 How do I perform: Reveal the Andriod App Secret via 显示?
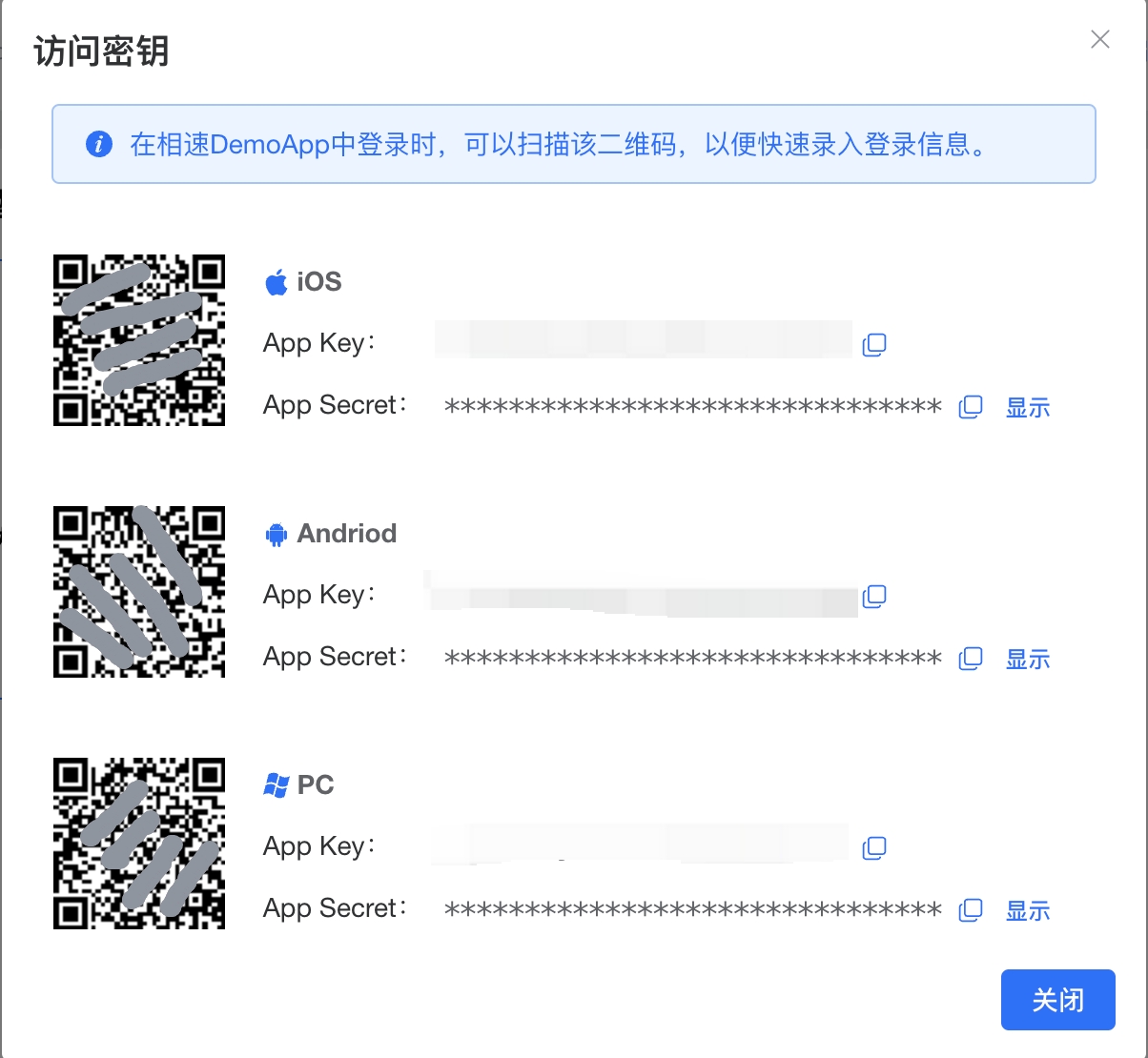point(1028,660)
